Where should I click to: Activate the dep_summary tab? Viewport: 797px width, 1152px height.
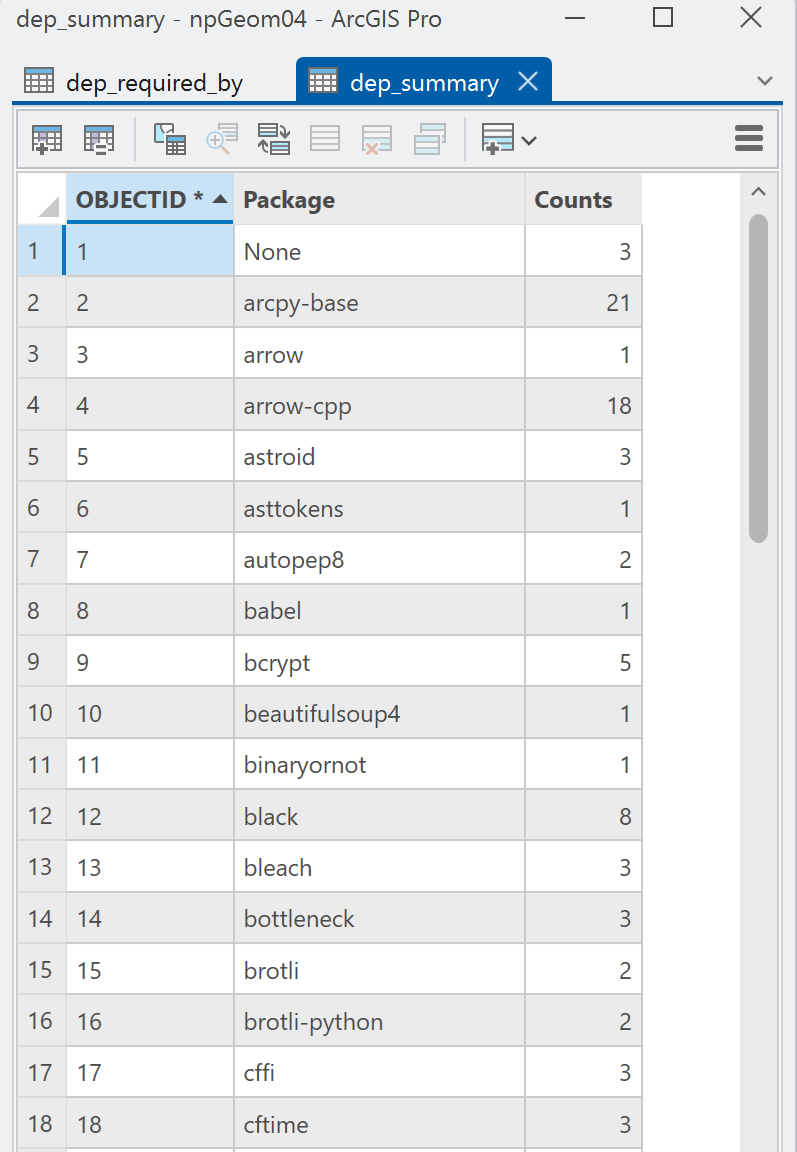425,83
